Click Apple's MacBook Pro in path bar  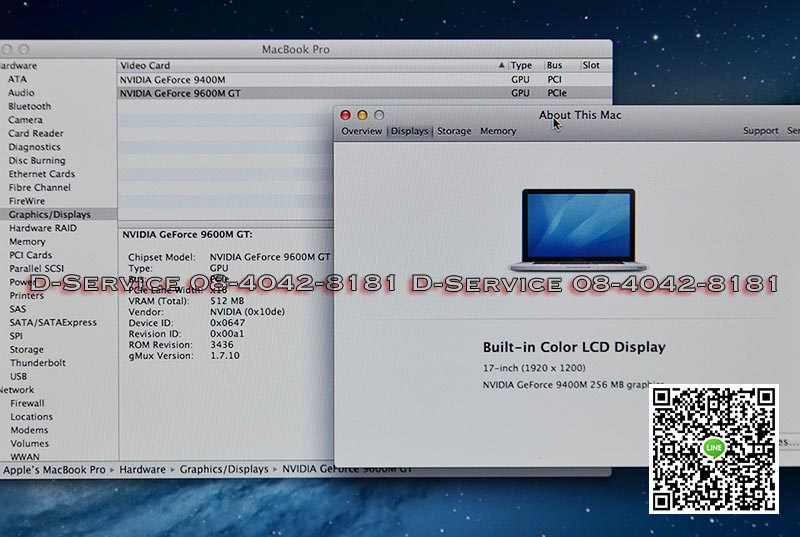pos(54,470)
